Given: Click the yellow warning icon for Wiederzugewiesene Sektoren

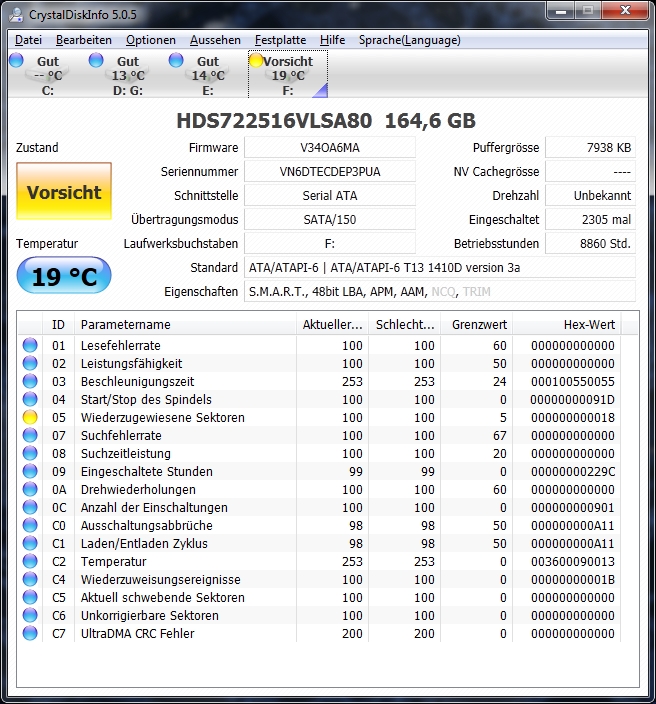Looking at the screenshot, I should (x=30, y=417).
